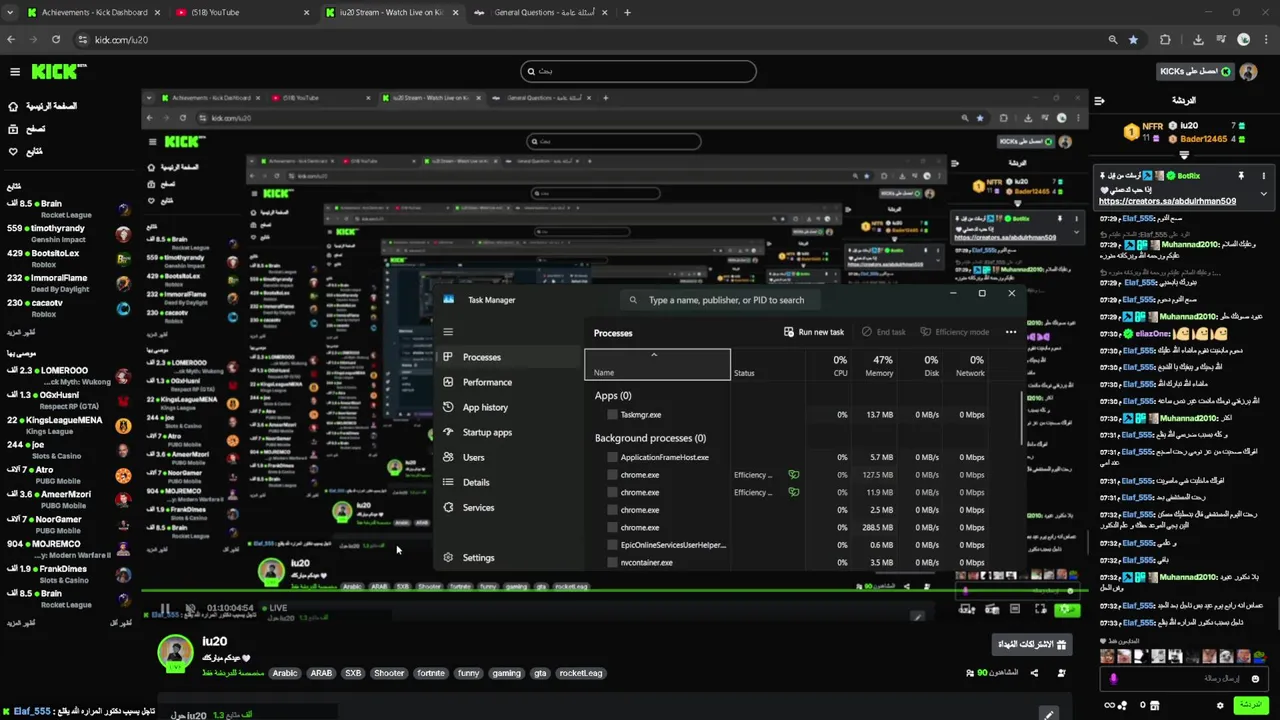The image size is (1280, 720).
Task: Click the Arabic tag under the stream
Action: 285,673
